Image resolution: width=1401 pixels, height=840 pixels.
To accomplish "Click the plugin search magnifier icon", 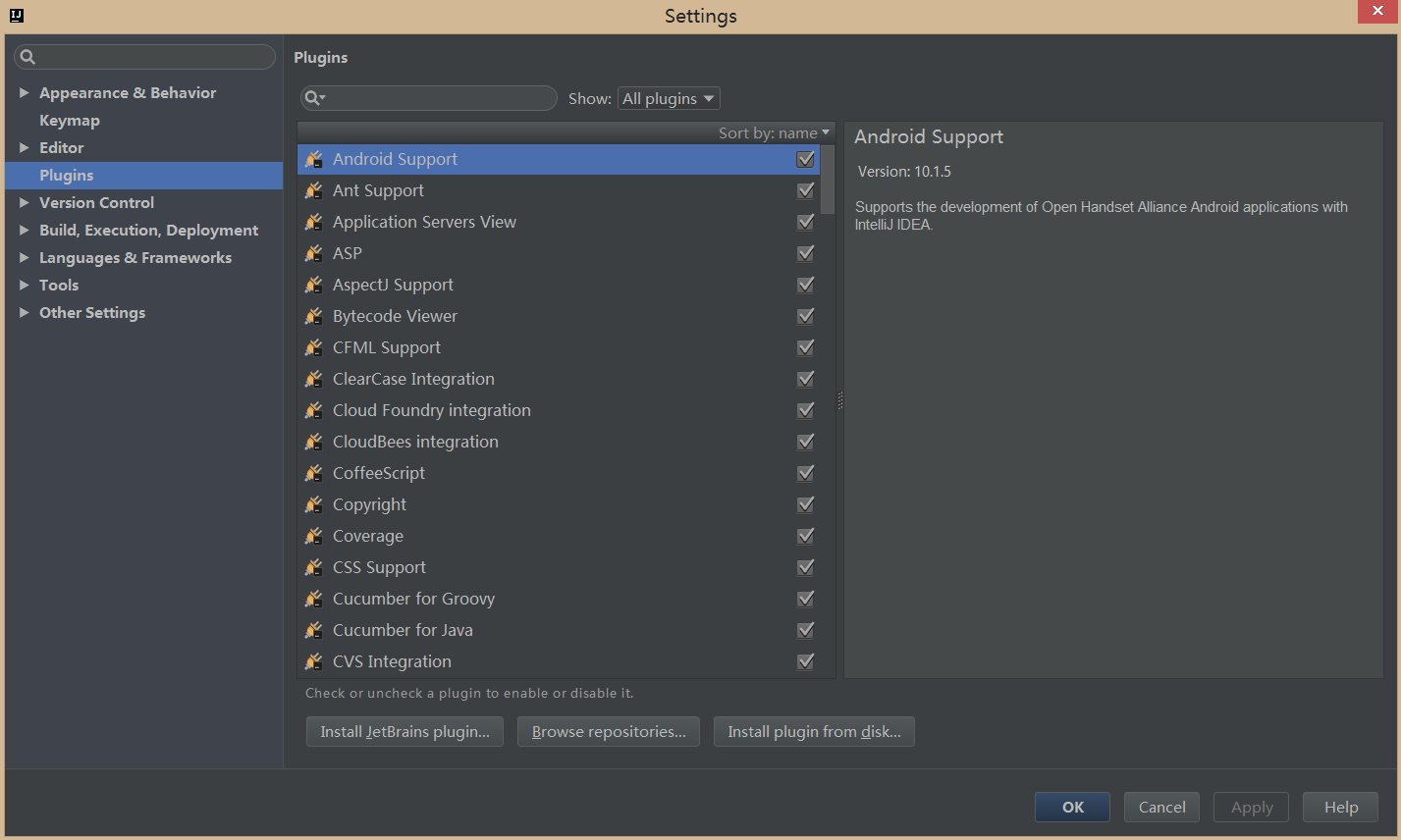I will 314,98.
